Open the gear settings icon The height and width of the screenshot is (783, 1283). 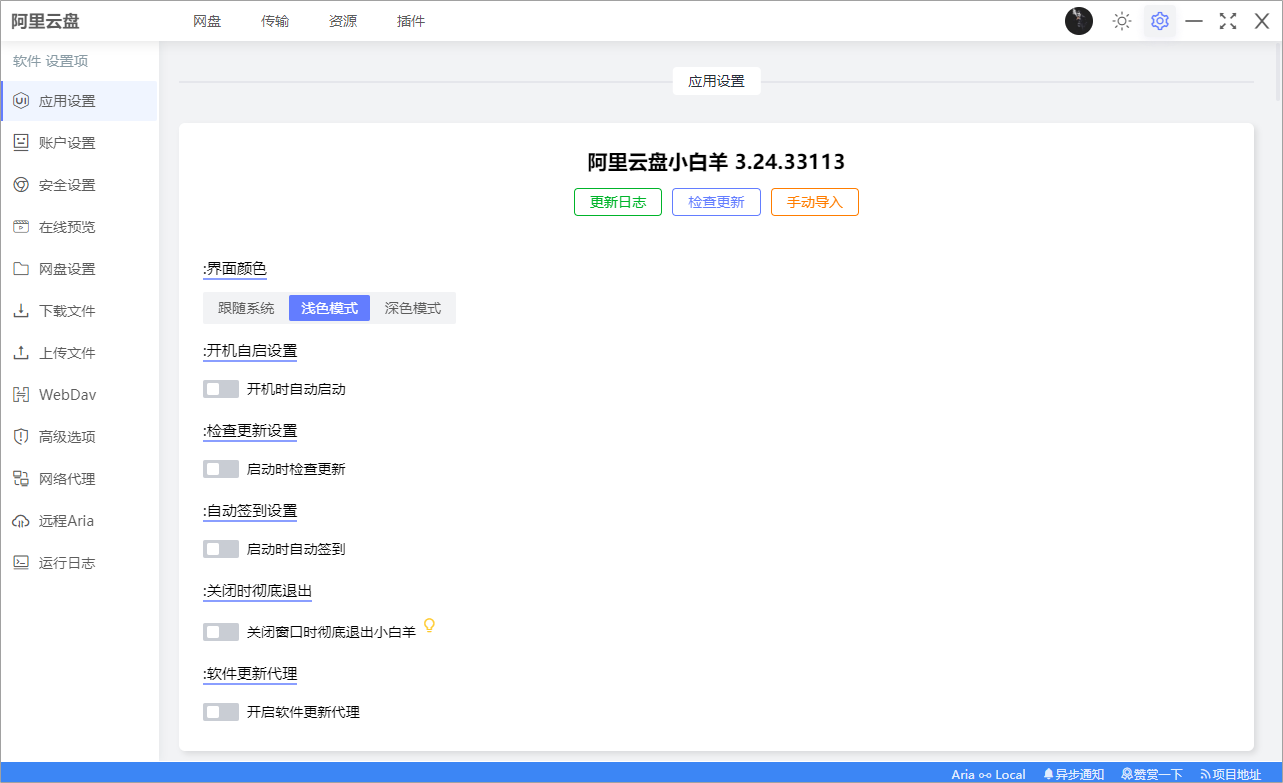1160,21
